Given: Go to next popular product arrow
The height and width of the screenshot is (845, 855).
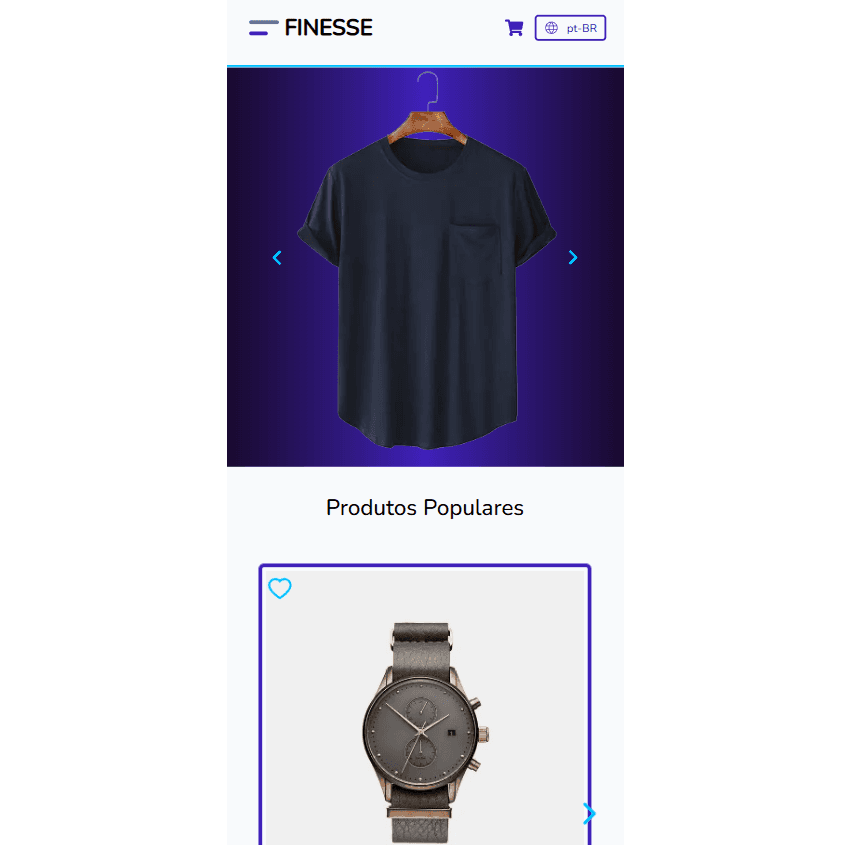Looking at the screenshot, I should pyautogui.click(x=589, y=813).
